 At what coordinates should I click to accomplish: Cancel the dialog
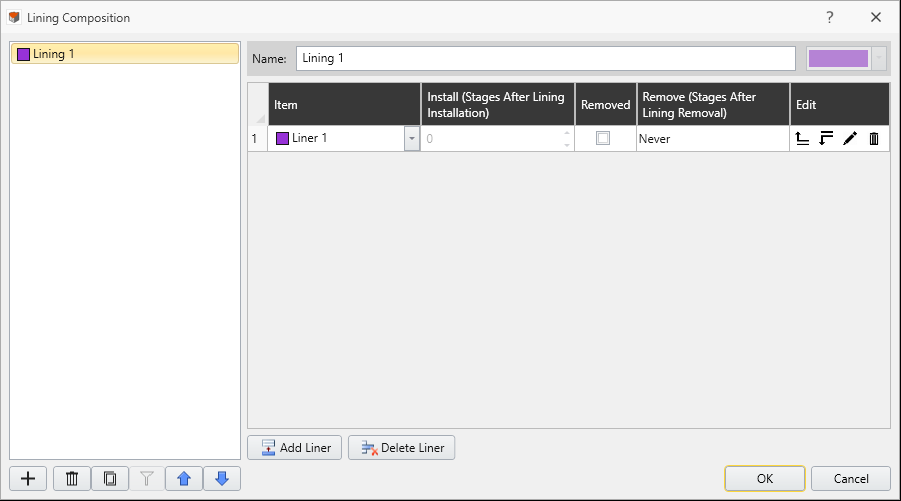[851, 479]
